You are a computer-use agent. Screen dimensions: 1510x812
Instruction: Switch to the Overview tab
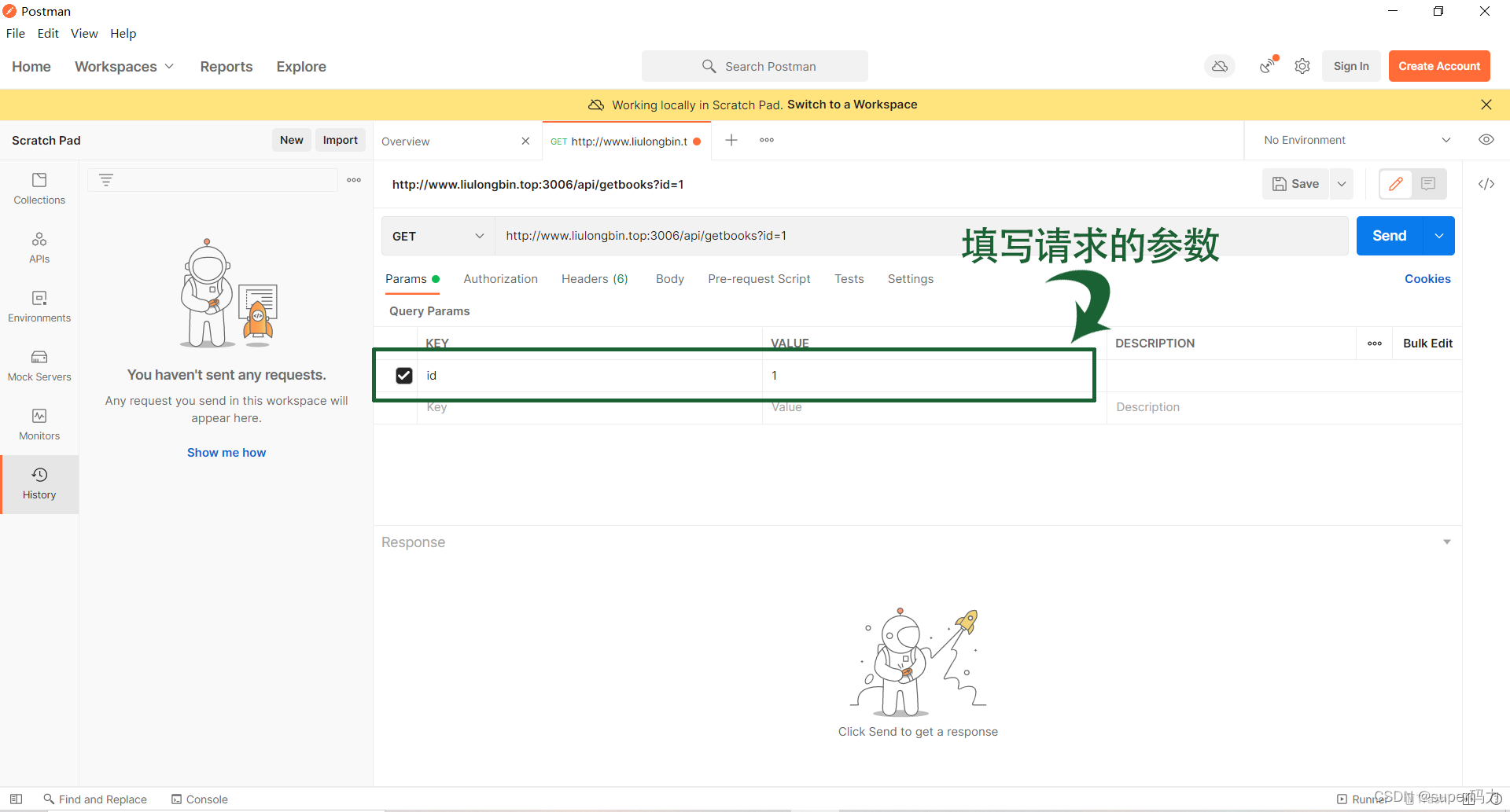click(x=406, y=141)
